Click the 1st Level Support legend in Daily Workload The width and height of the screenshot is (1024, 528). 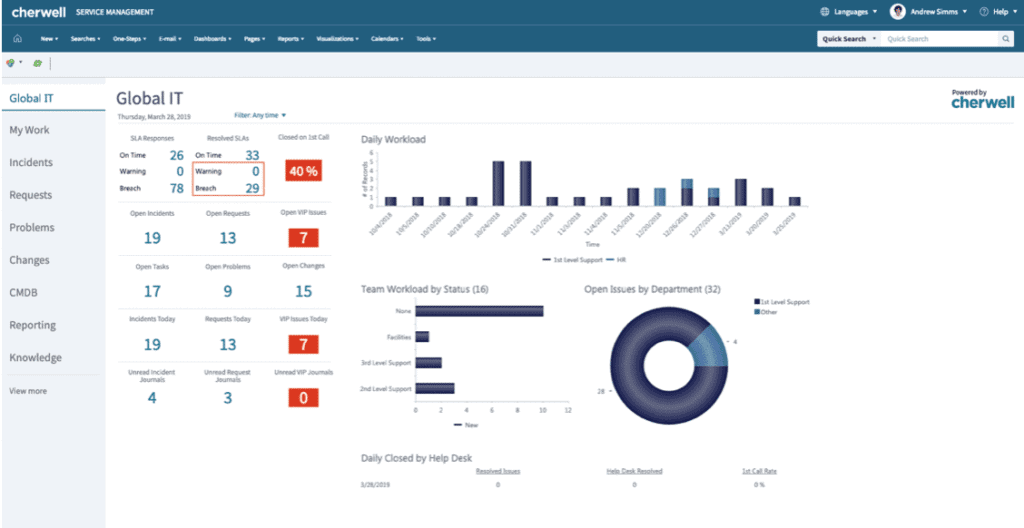pos(572,259)
